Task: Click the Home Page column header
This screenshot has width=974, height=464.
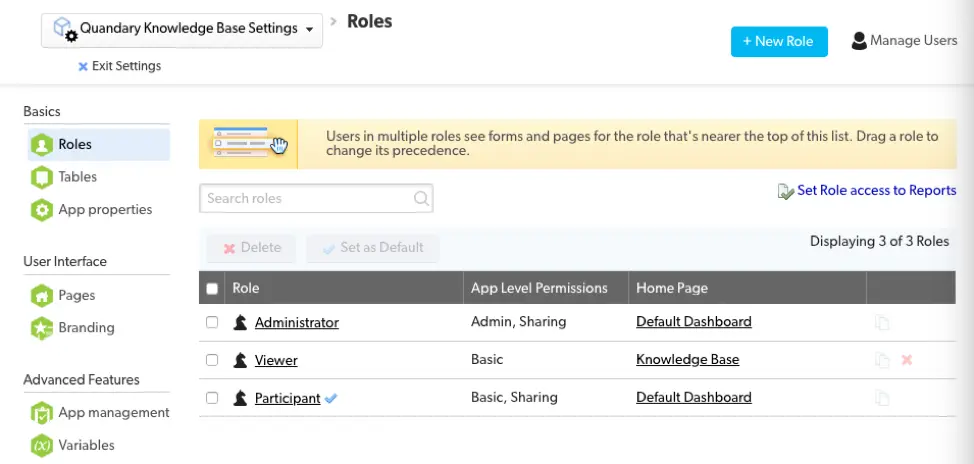Action: click(x=747, y=288)
